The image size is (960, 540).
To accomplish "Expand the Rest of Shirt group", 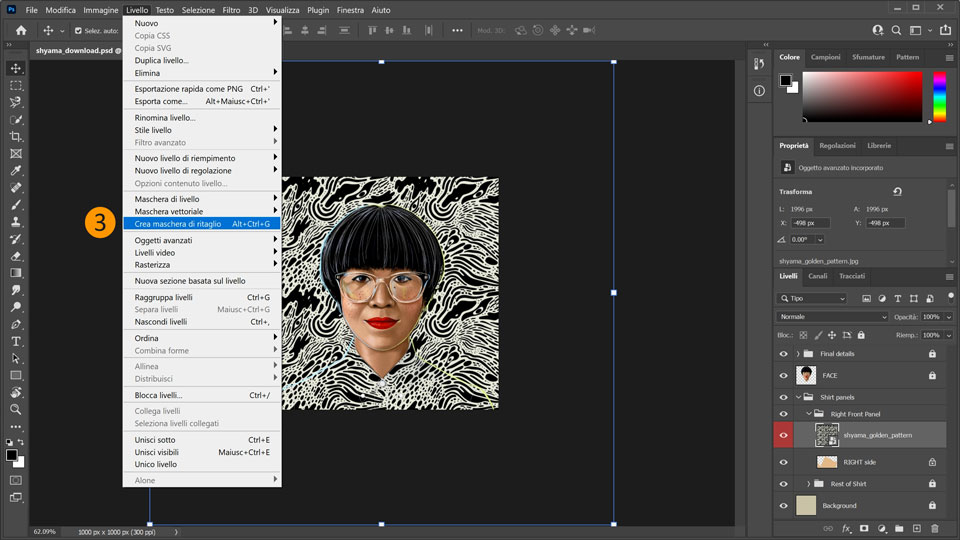I will point(809,484).
